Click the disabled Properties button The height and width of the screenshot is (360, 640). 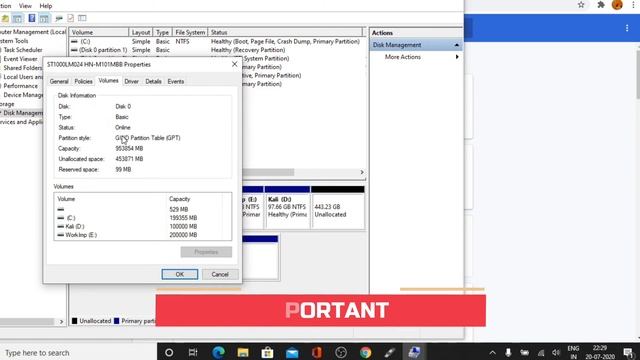[x=206, y=252]
